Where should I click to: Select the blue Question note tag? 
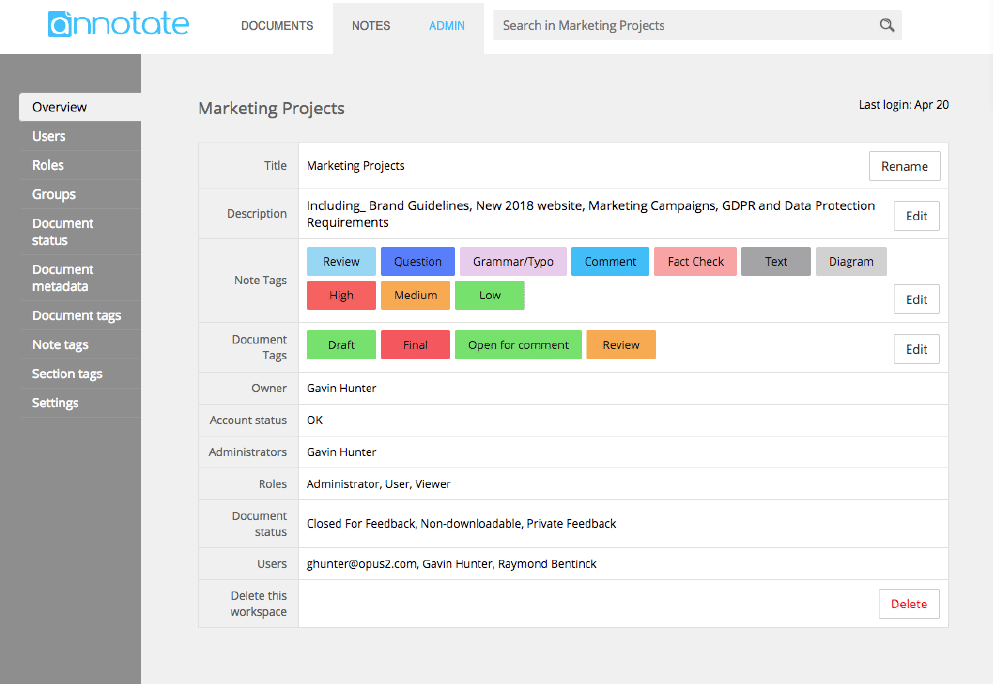[x=418, y=261]
